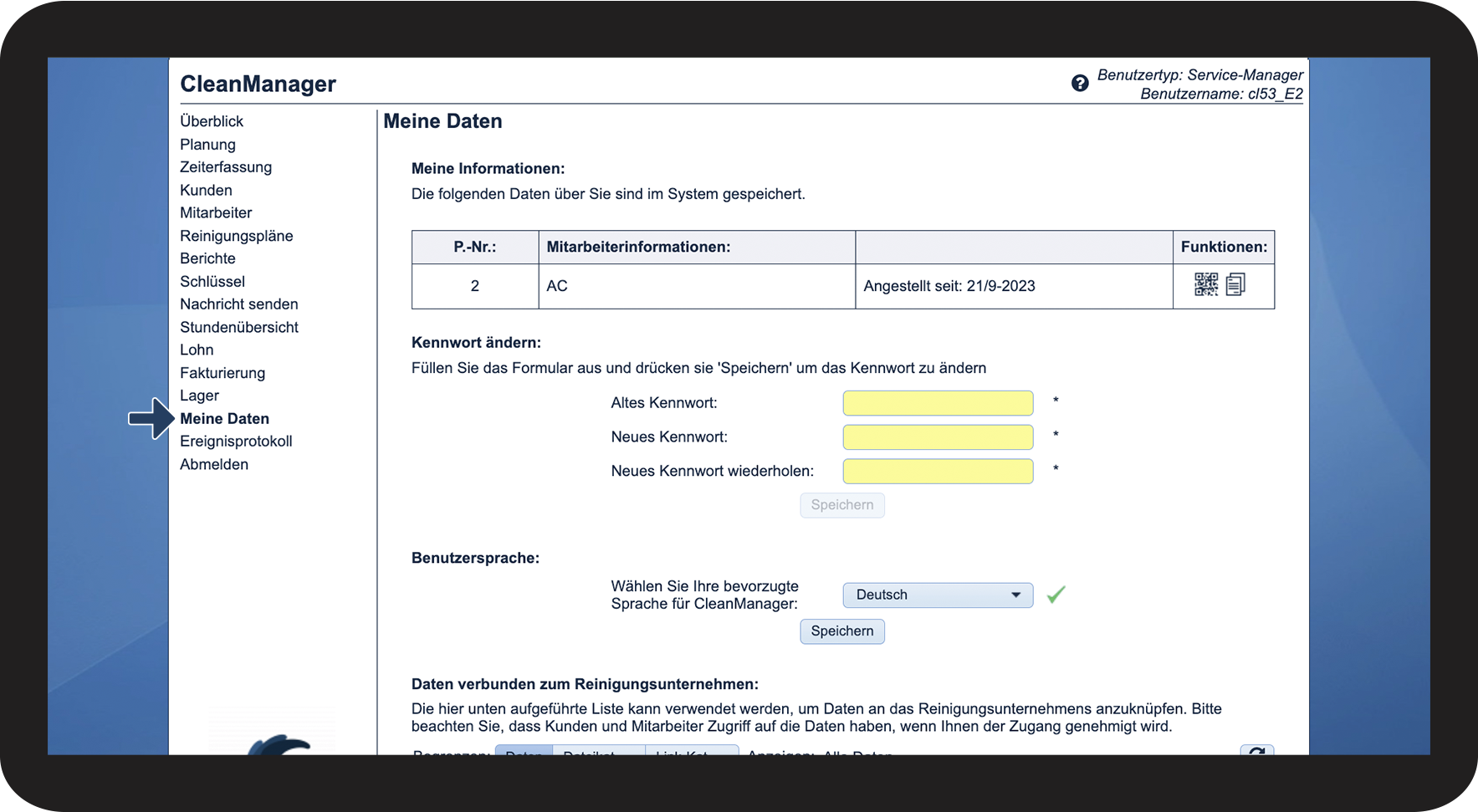
Task: Focus the Altes Kennwort field
Action: point(937,403)
